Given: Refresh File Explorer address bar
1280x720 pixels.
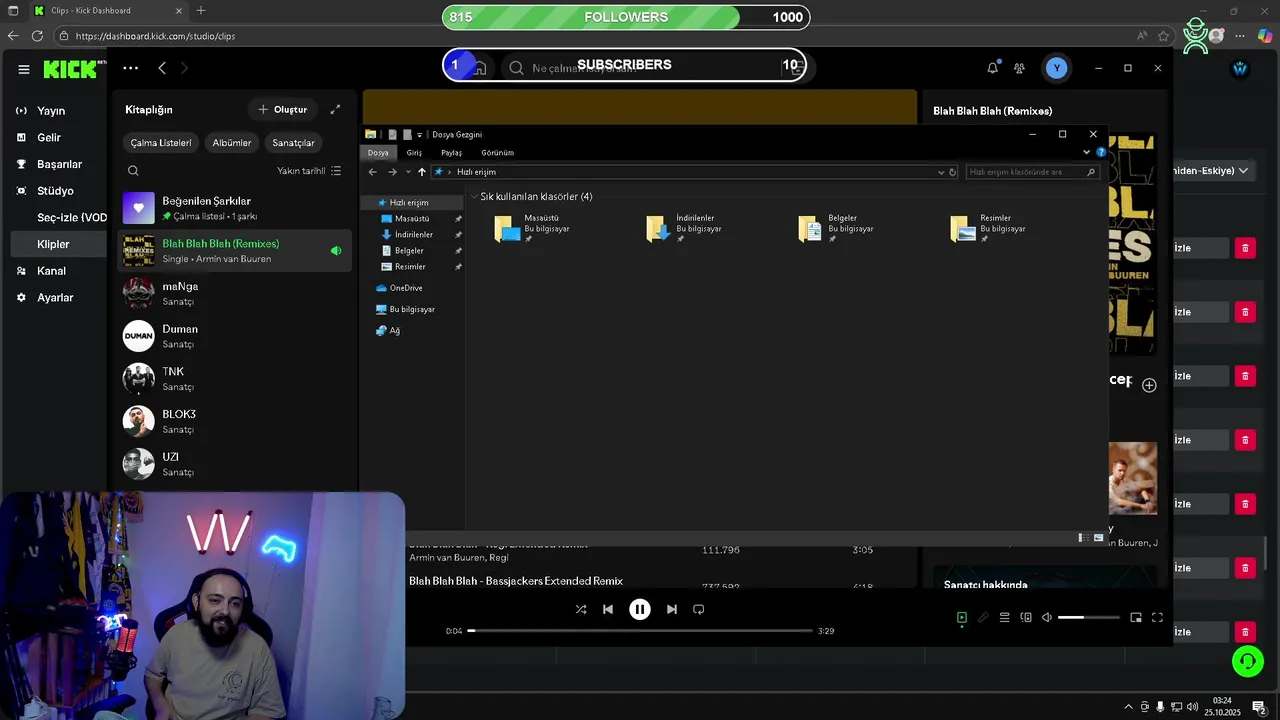Looking at the screenshot, I should pos(952,172).
